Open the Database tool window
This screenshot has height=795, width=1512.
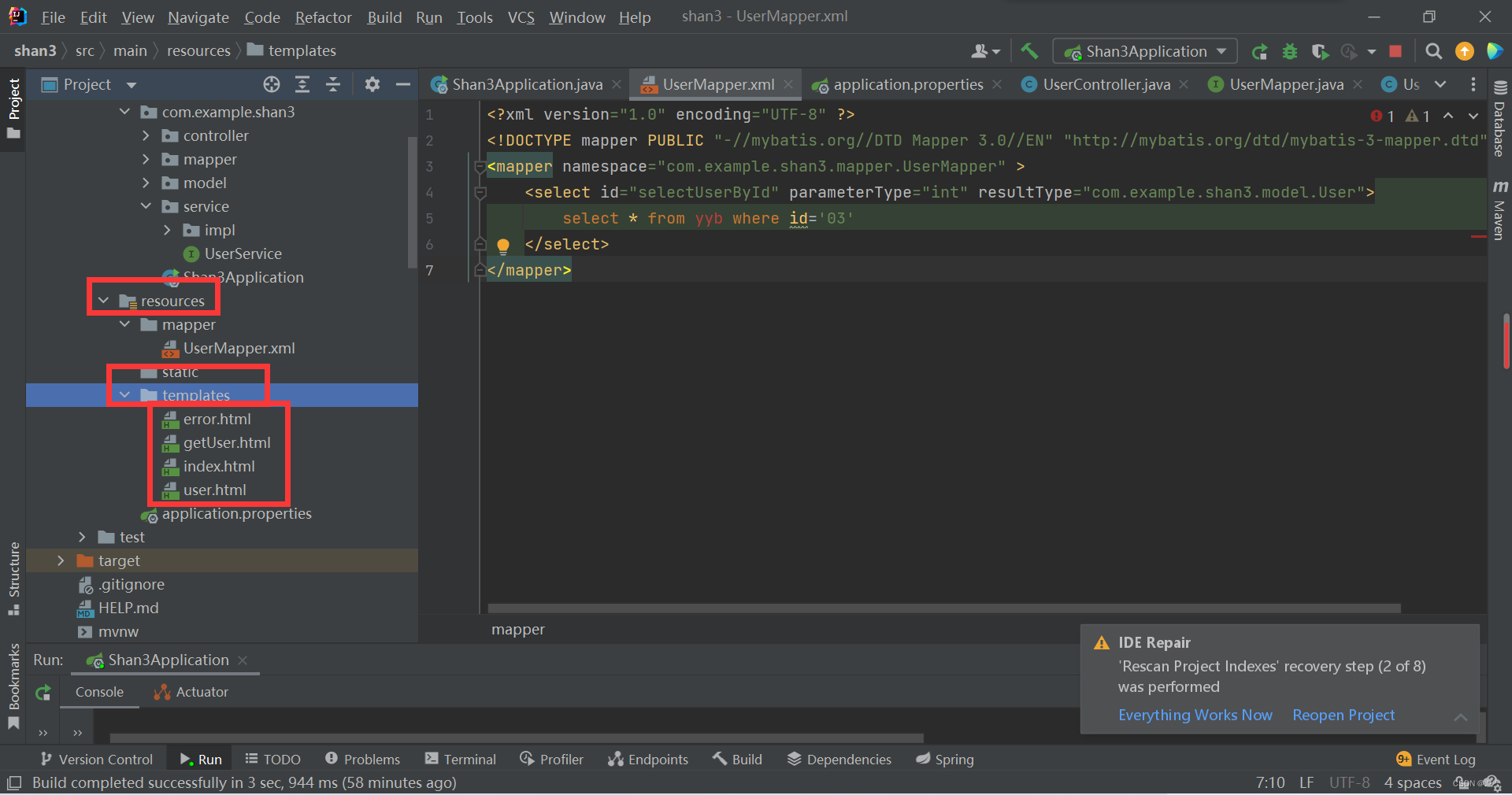tap(1499, 118)
